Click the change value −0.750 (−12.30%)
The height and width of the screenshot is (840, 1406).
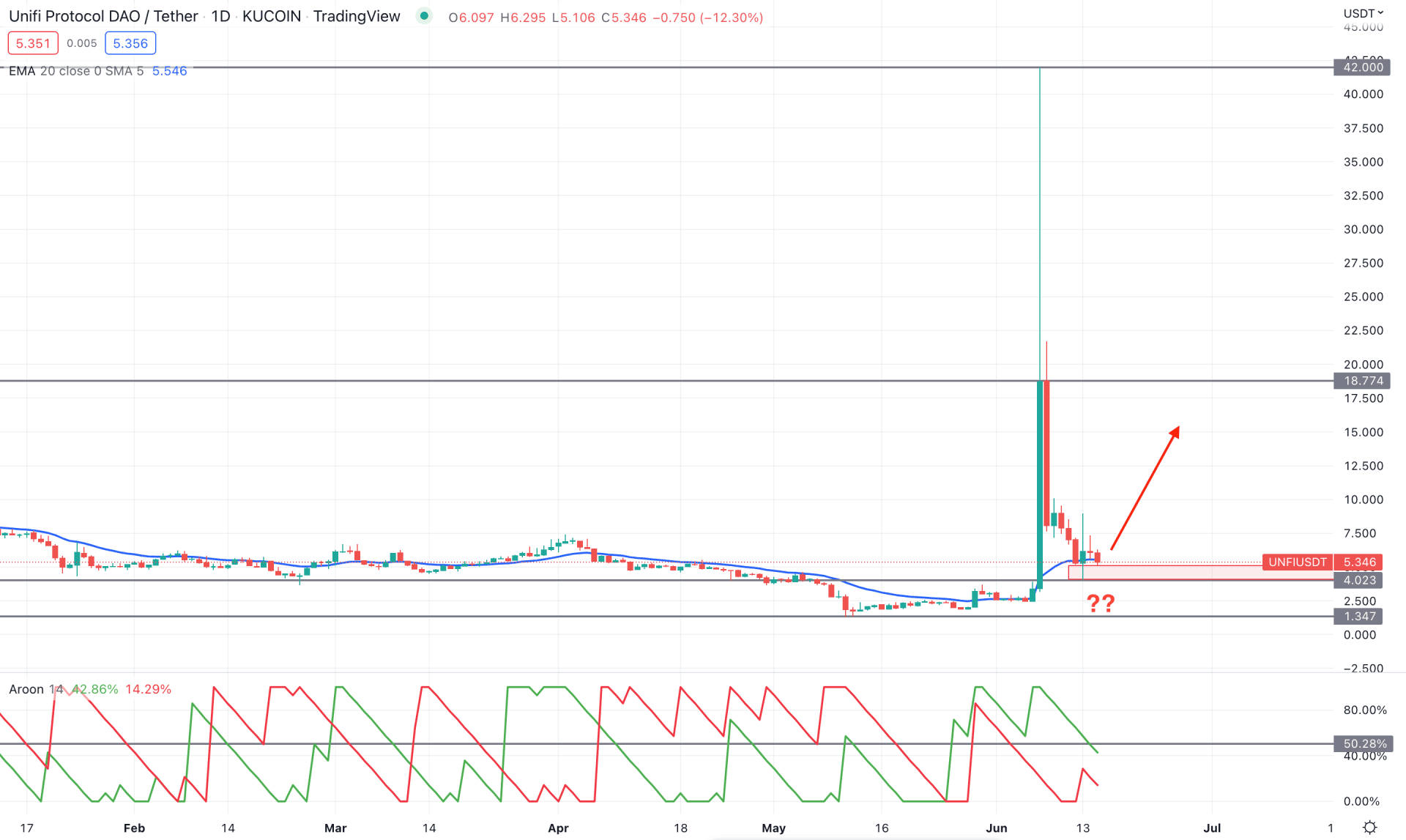tap(708, 18)
